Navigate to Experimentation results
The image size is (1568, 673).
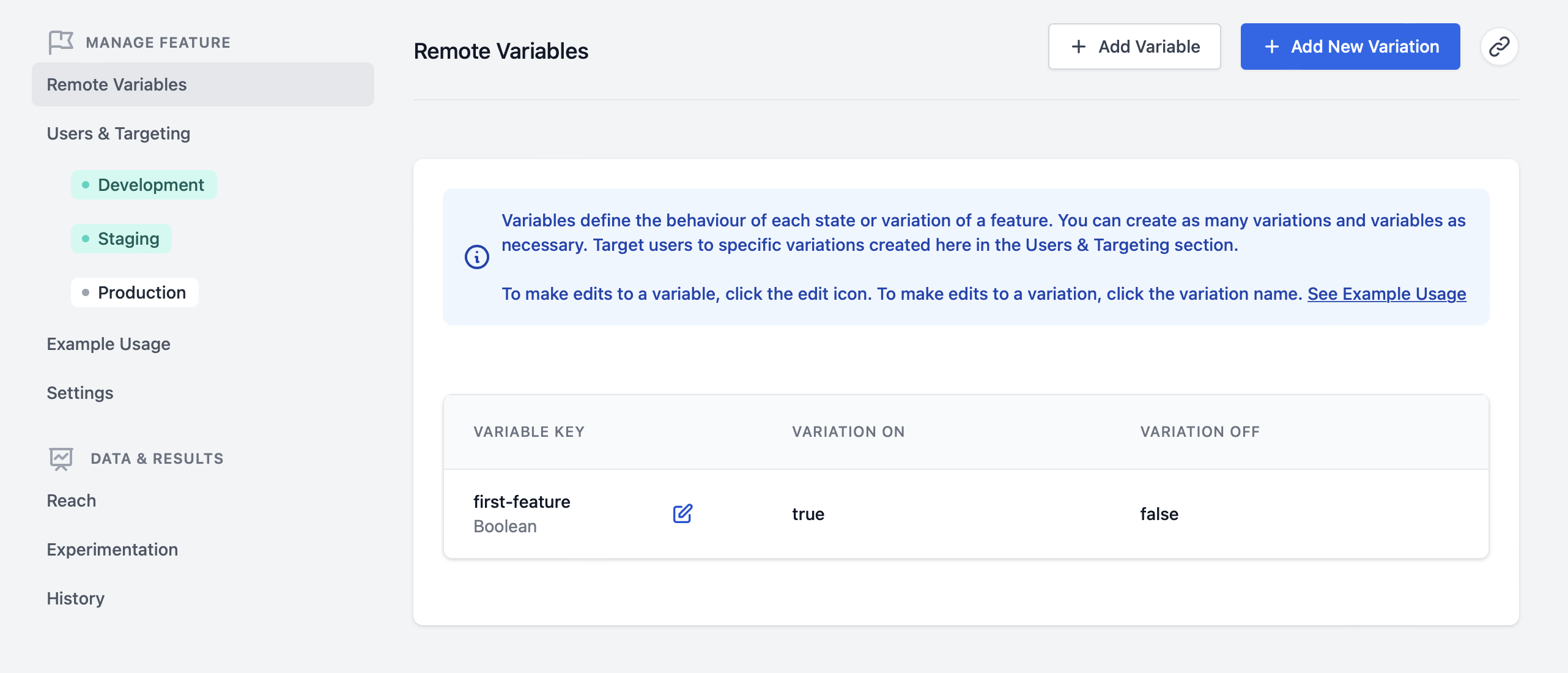[113, 549]
